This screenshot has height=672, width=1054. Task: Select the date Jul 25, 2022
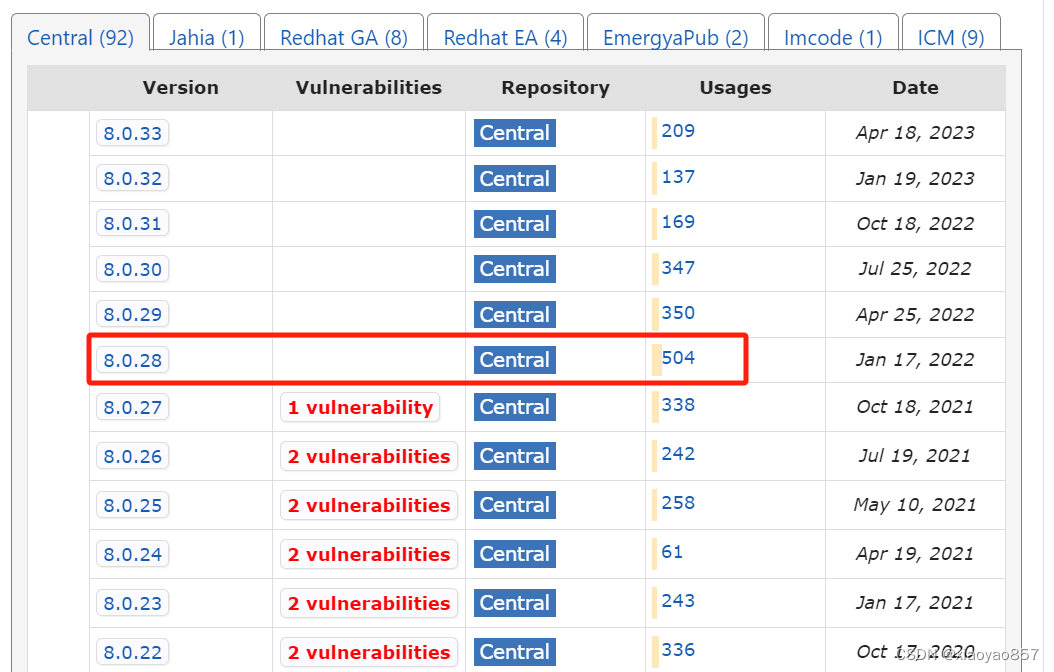coord(916,269)
